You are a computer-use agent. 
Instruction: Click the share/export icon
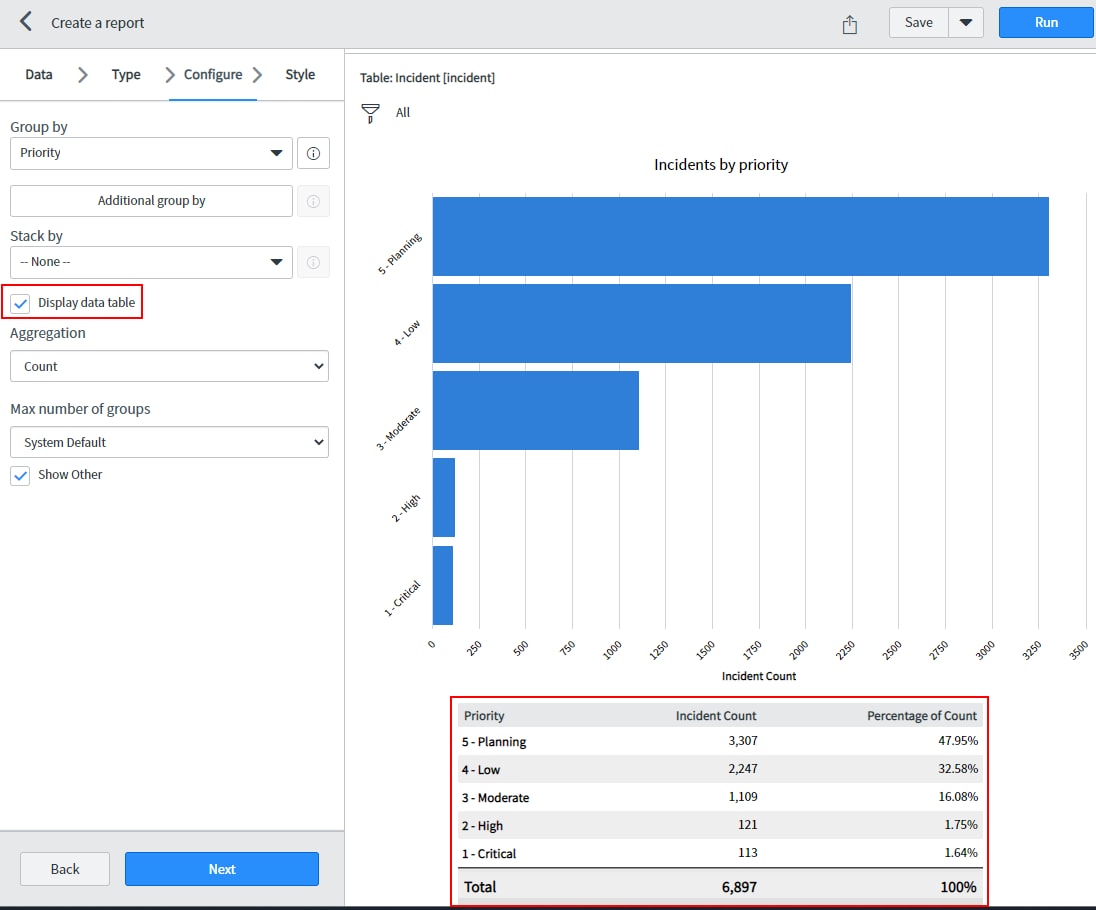(x=850, y=24)
